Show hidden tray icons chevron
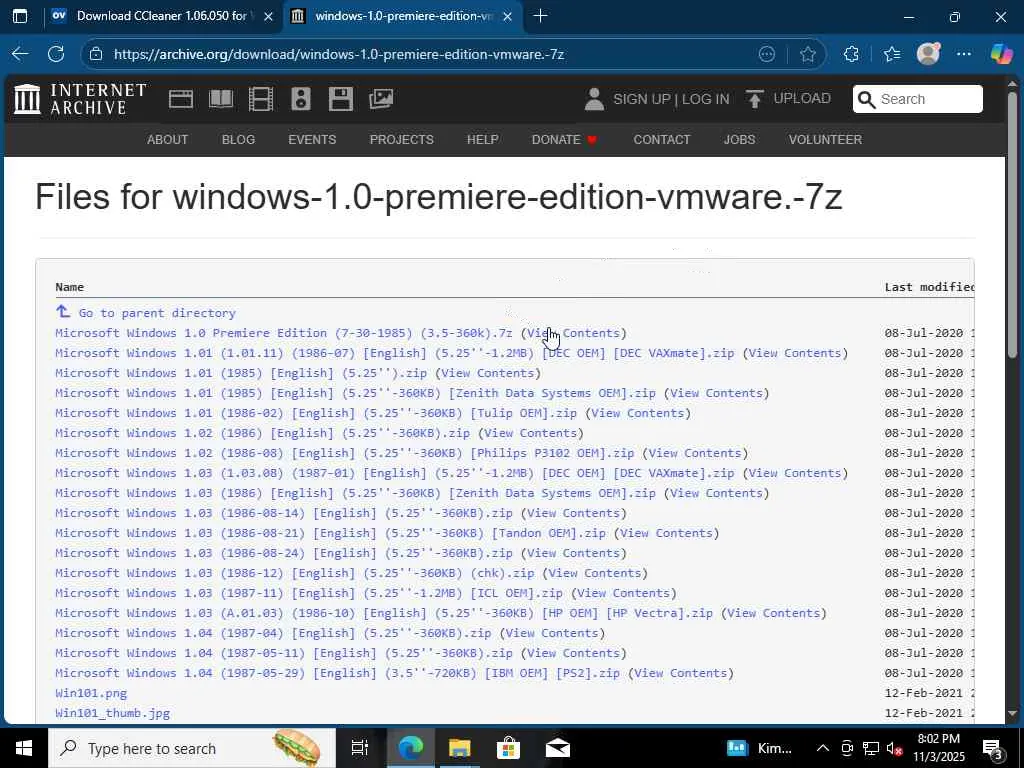Screen dimensions: 1024x768 (823, 748)
